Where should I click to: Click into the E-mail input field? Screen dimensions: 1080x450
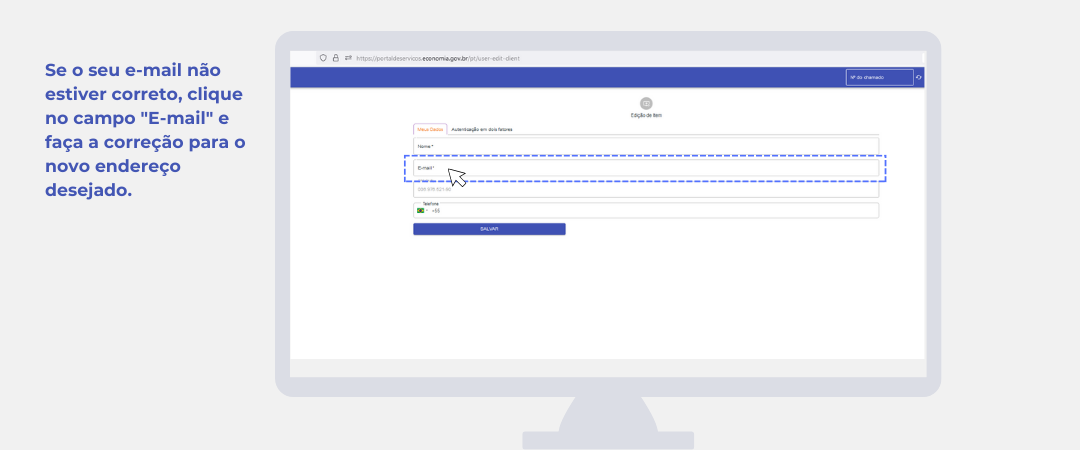pos(646,168)
